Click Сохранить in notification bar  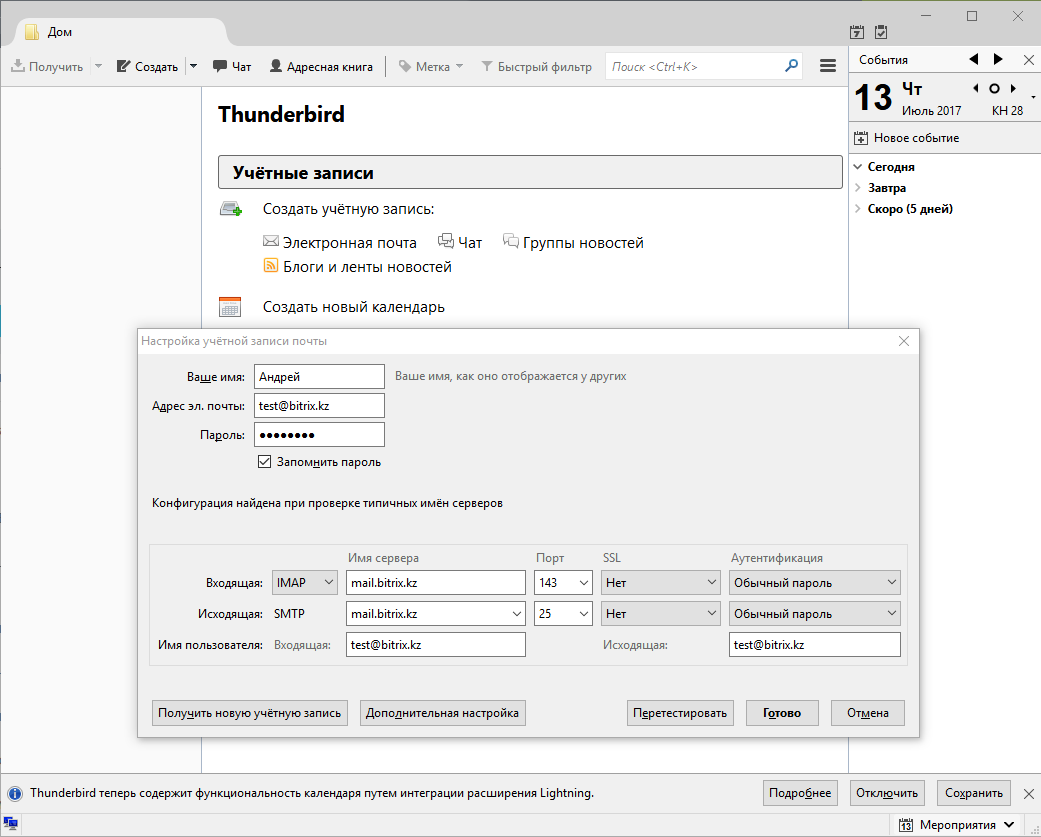click(974, 793)
